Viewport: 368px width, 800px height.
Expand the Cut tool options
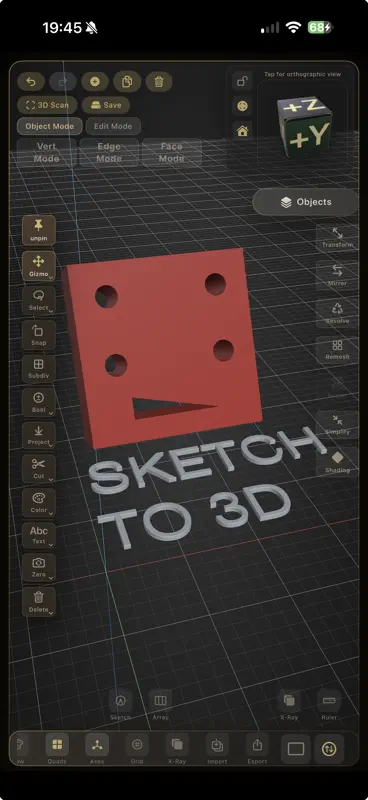39,468
